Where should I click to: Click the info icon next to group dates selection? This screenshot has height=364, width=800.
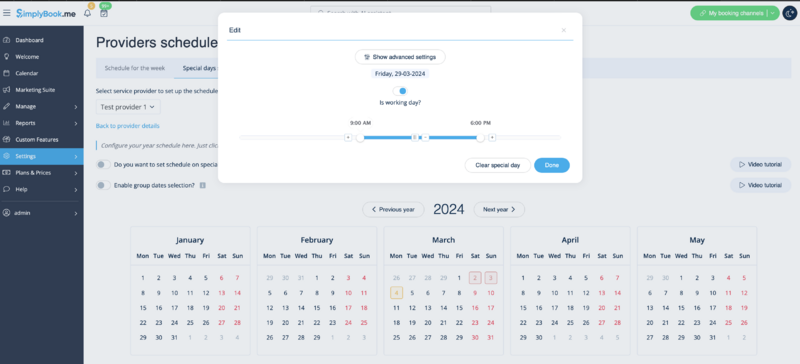point(203,185)
